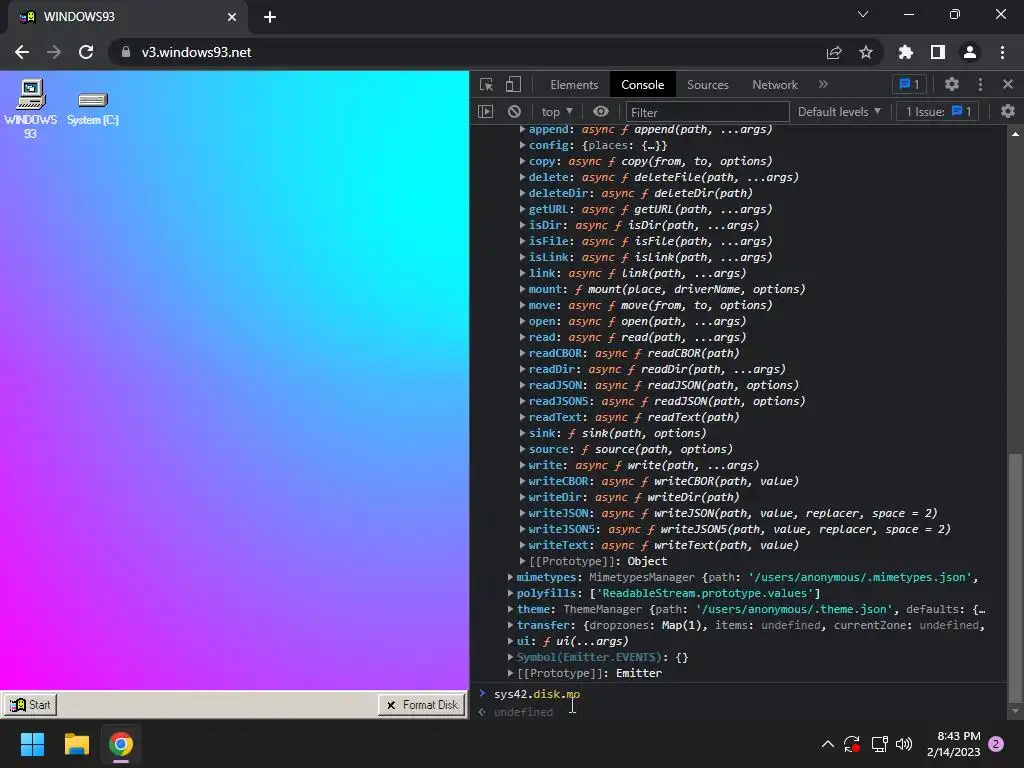Close the DevTools panel
Screen dimensions: 1024x768
pos(1008,84)
